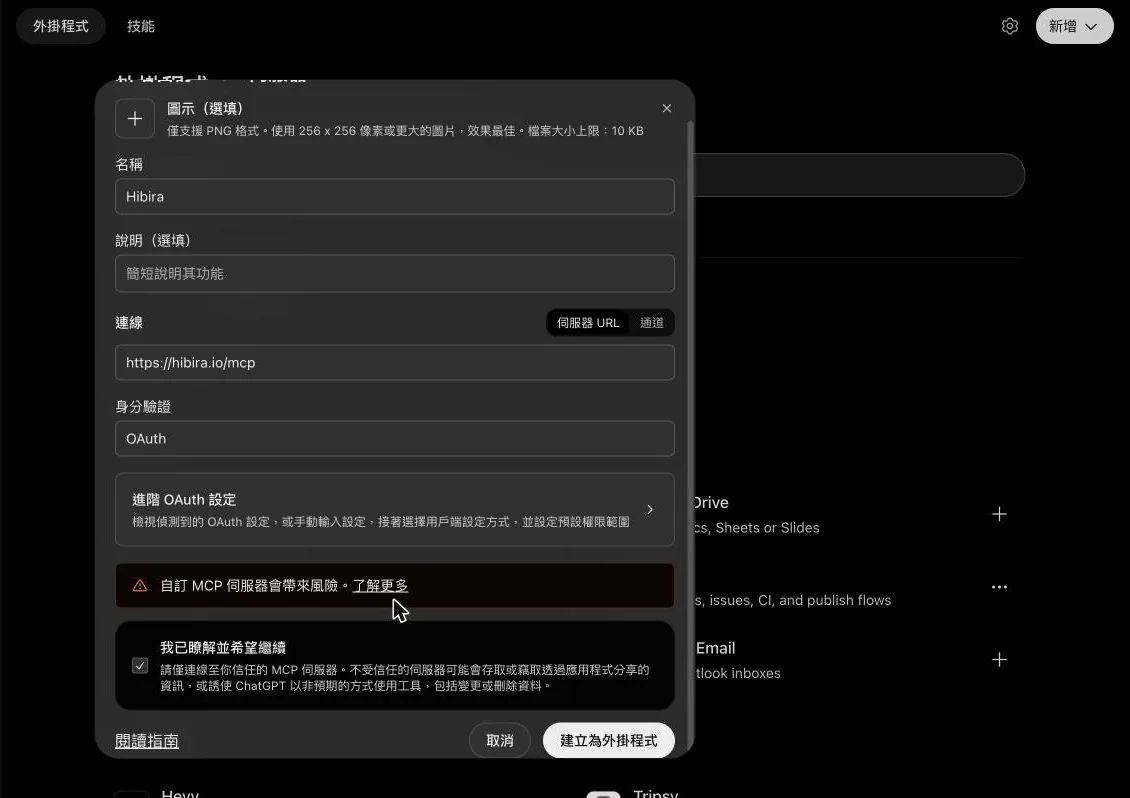Uncheck 我已瞭解並希望繼續 checkbox

pyautogui.click(x=140, y=665)
